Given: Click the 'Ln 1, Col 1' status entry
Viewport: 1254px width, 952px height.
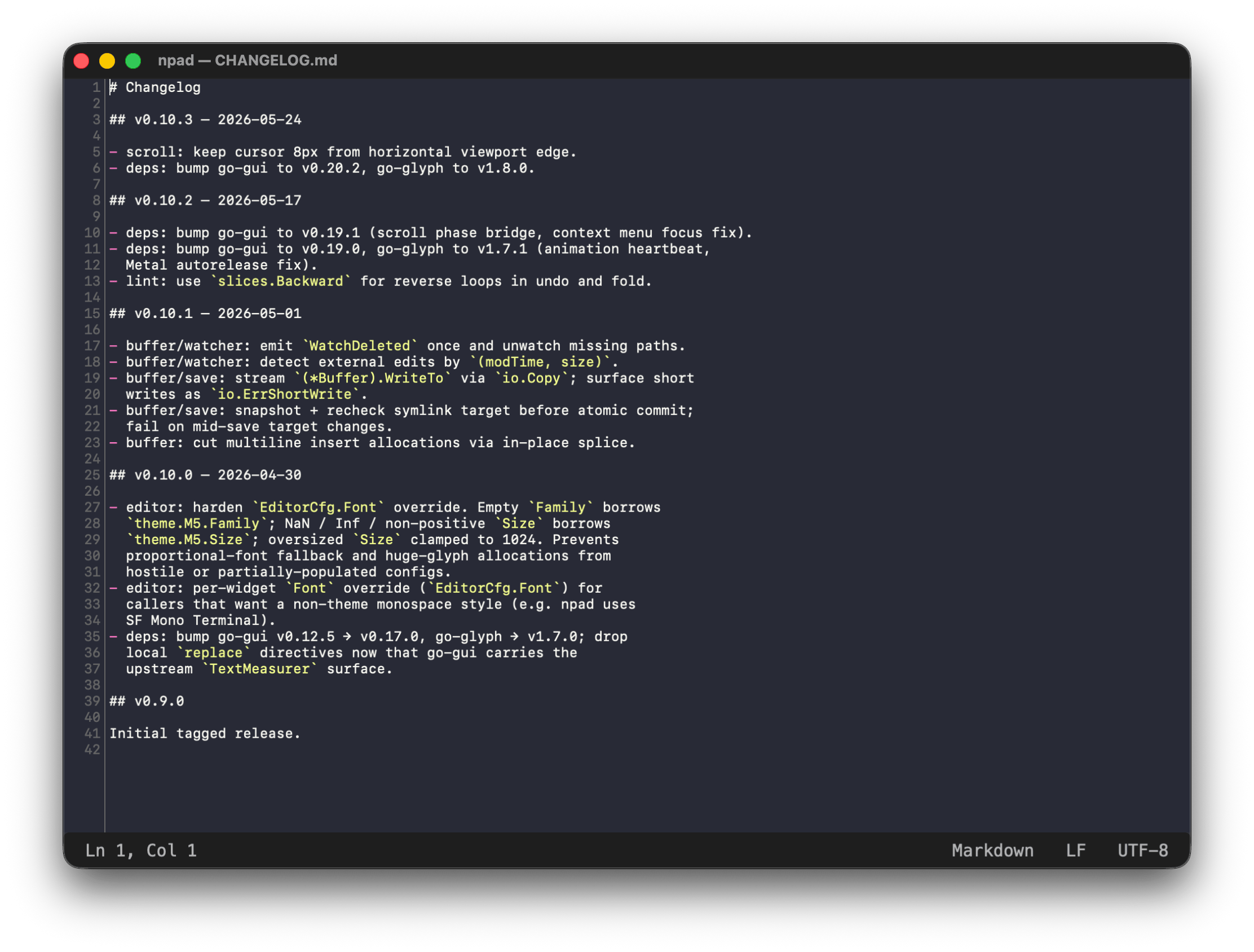Looking at the screenshot, I should (x=141, y=850).
